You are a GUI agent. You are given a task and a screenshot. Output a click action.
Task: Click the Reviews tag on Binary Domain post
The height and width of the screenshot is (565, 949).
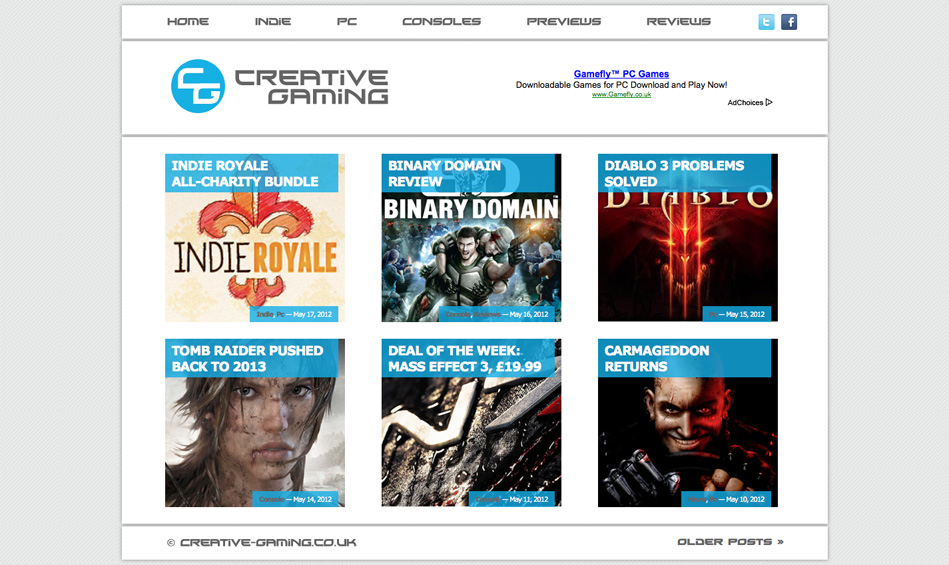pyautogui.click(x=487, y=314)
